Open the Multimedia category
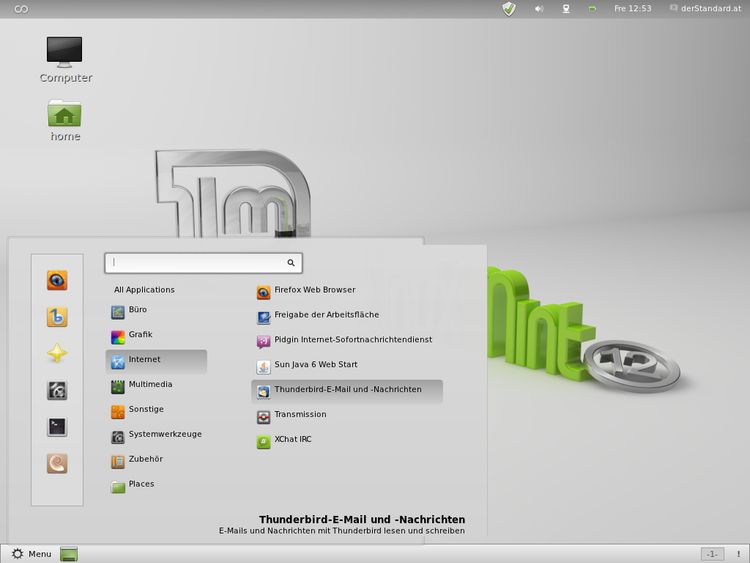Viewport: 750px width, 563px height. click(x=149, y=384)
